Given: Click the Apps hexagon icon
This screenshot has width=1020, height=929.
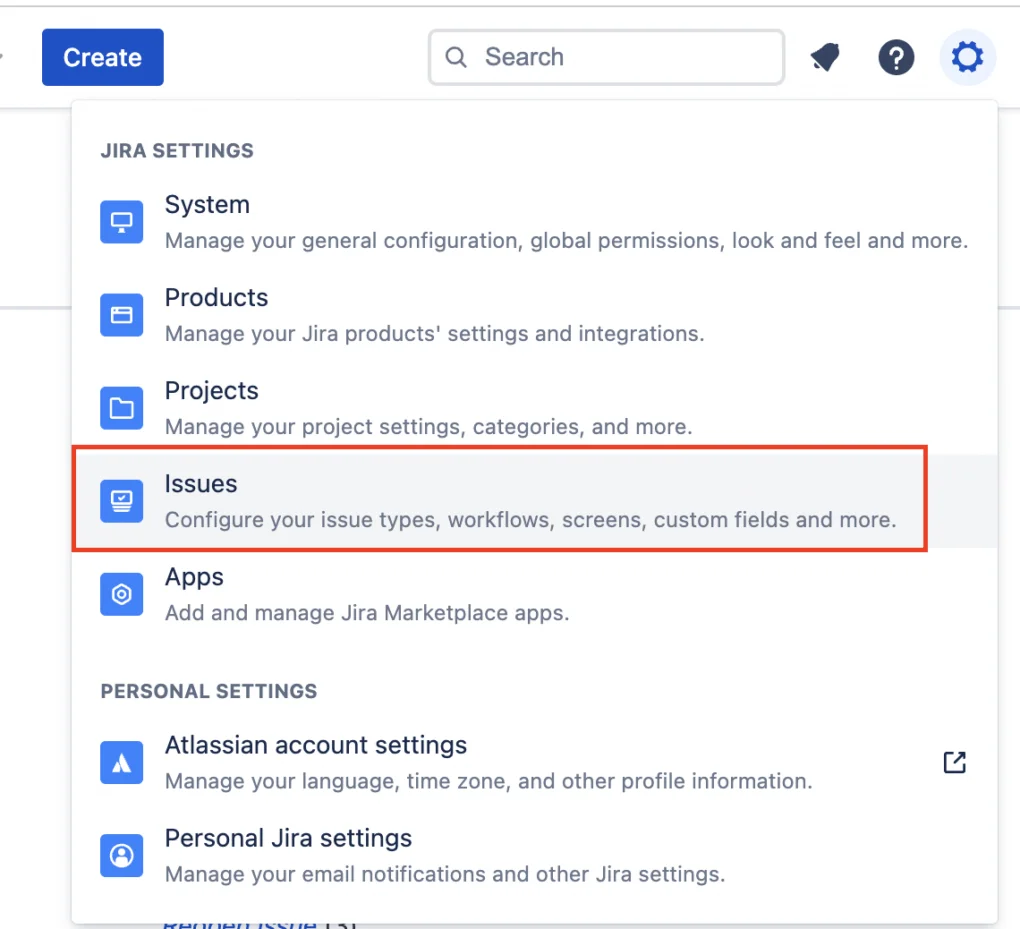Looking at the screenshot, I should point(122,594).
